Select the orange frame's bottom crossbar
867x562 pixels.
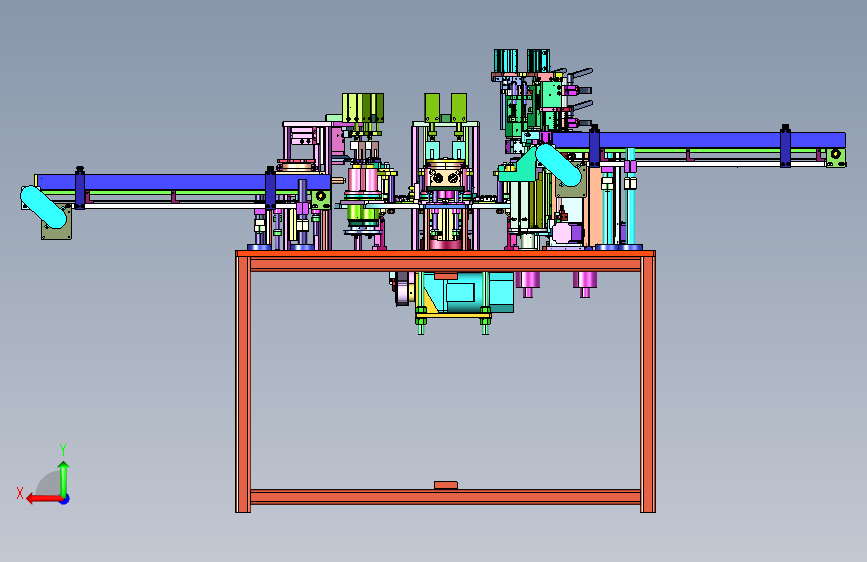coord(445,496)
